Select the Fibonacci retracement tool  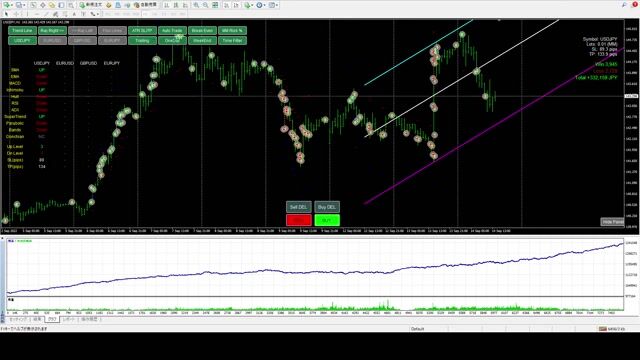coord(64,14)
